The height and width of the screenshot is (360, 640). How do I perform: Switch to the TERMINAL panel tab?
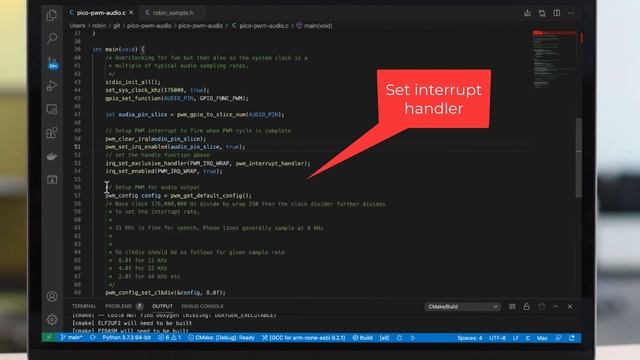click(84, 306)
